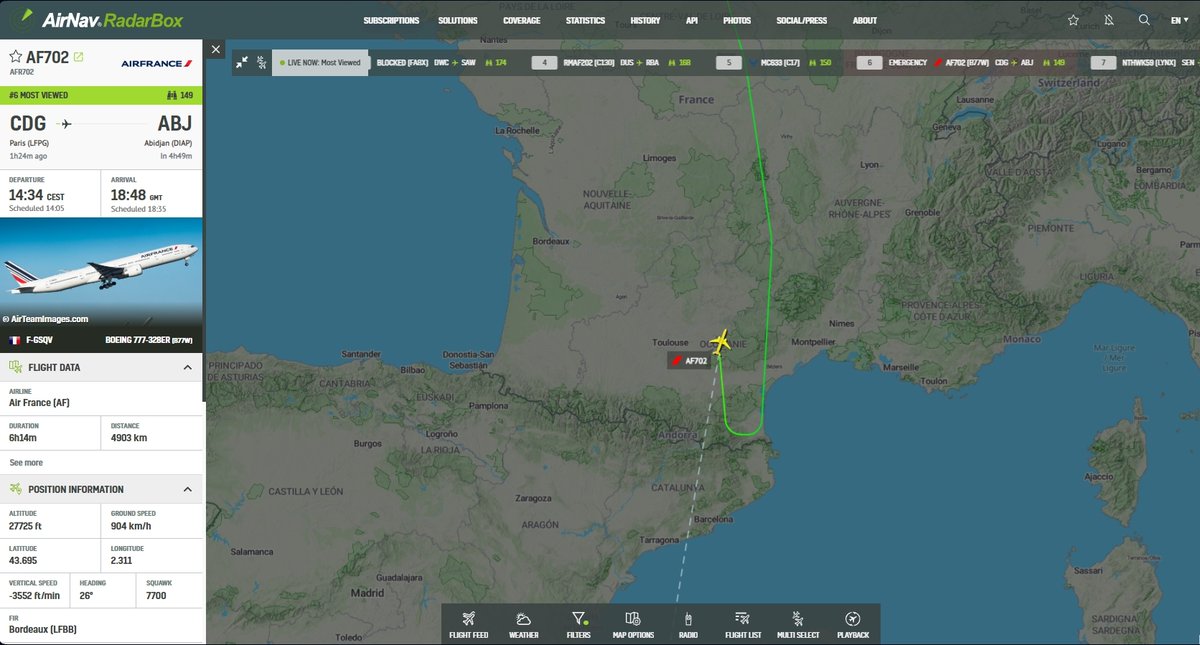This screenshot has width=1200, height=645.
Task: Open Coverage menu
Action: (522, 20)
